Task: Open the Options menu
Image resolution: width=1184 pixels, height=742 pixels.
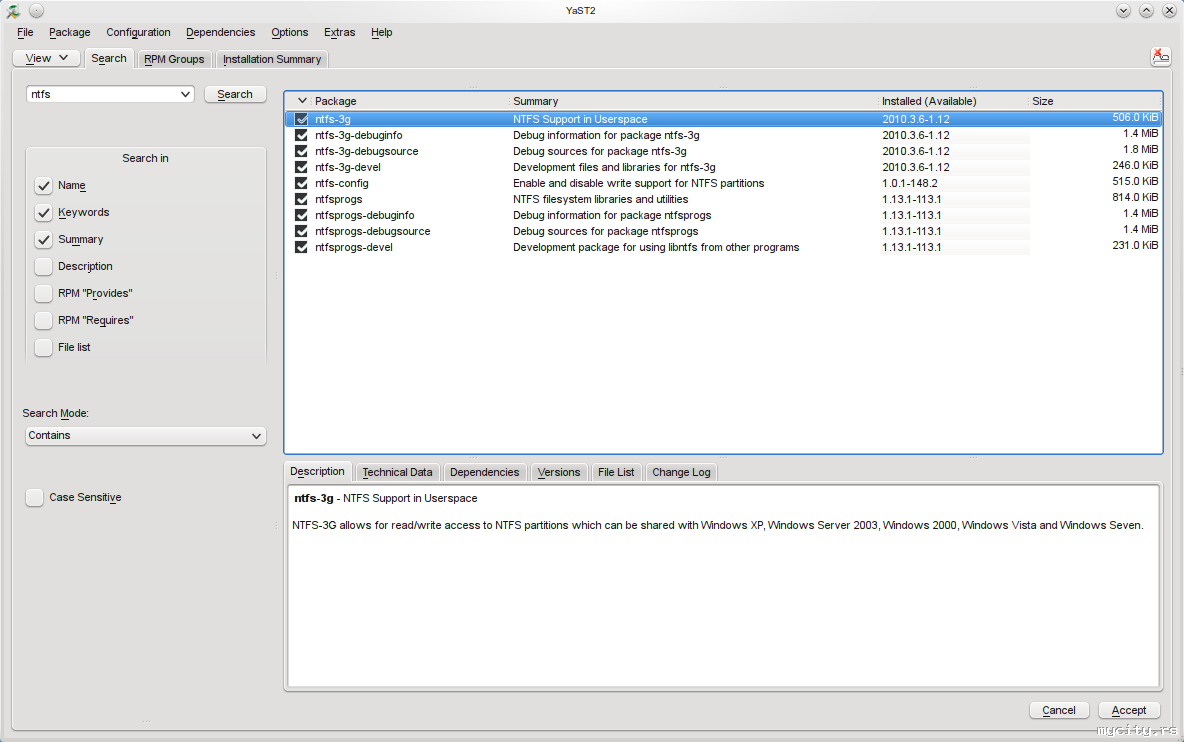Action: coord(290,32)
